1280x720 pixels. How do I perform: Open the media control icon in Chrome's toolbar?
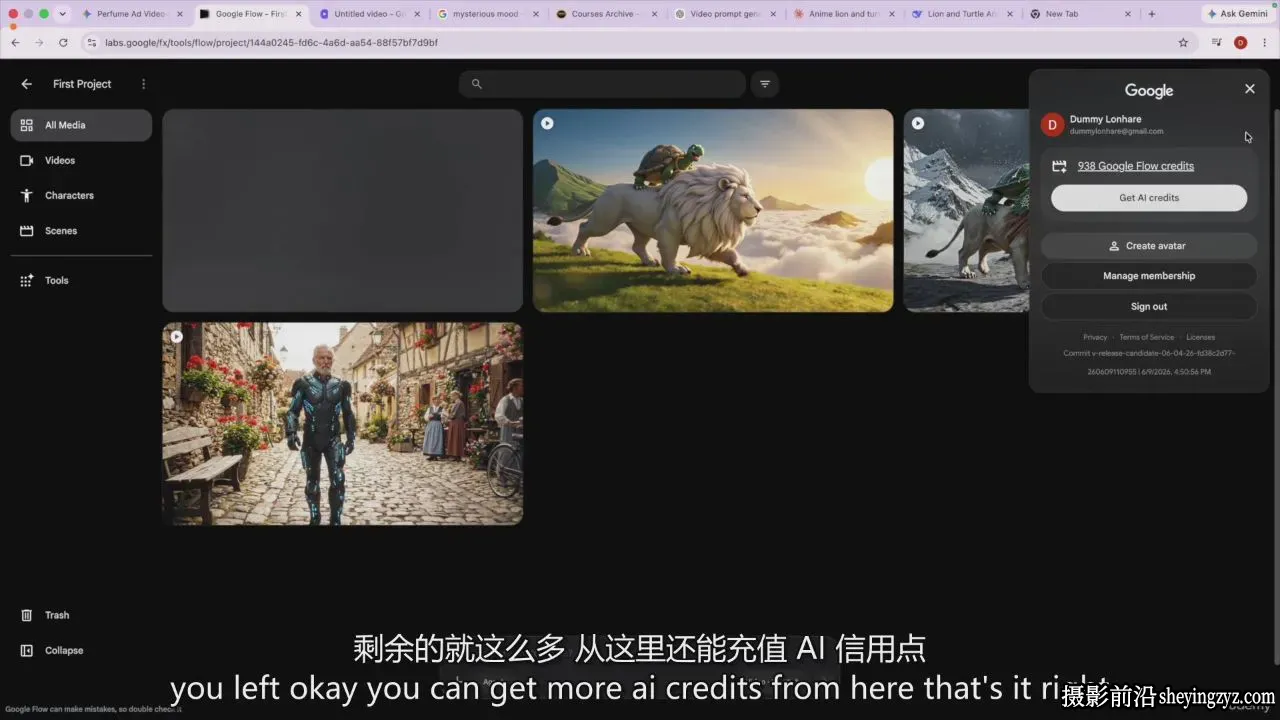tap(1216, 43)
